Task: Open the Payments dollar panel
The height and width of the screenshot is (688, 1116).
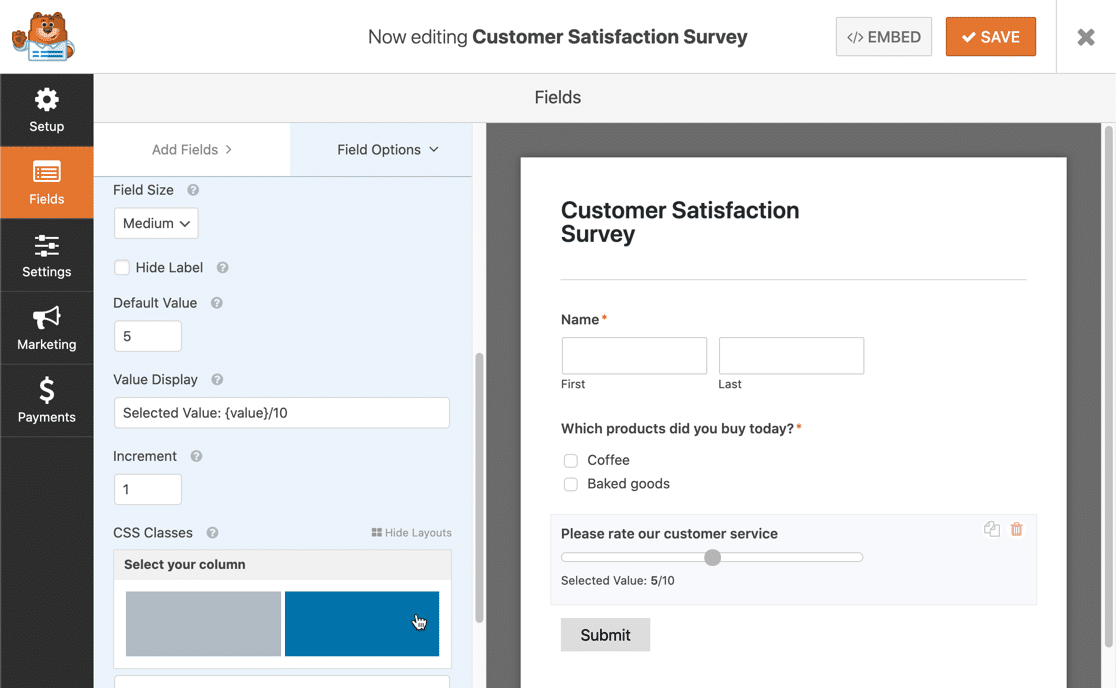Action: [46, 400]
